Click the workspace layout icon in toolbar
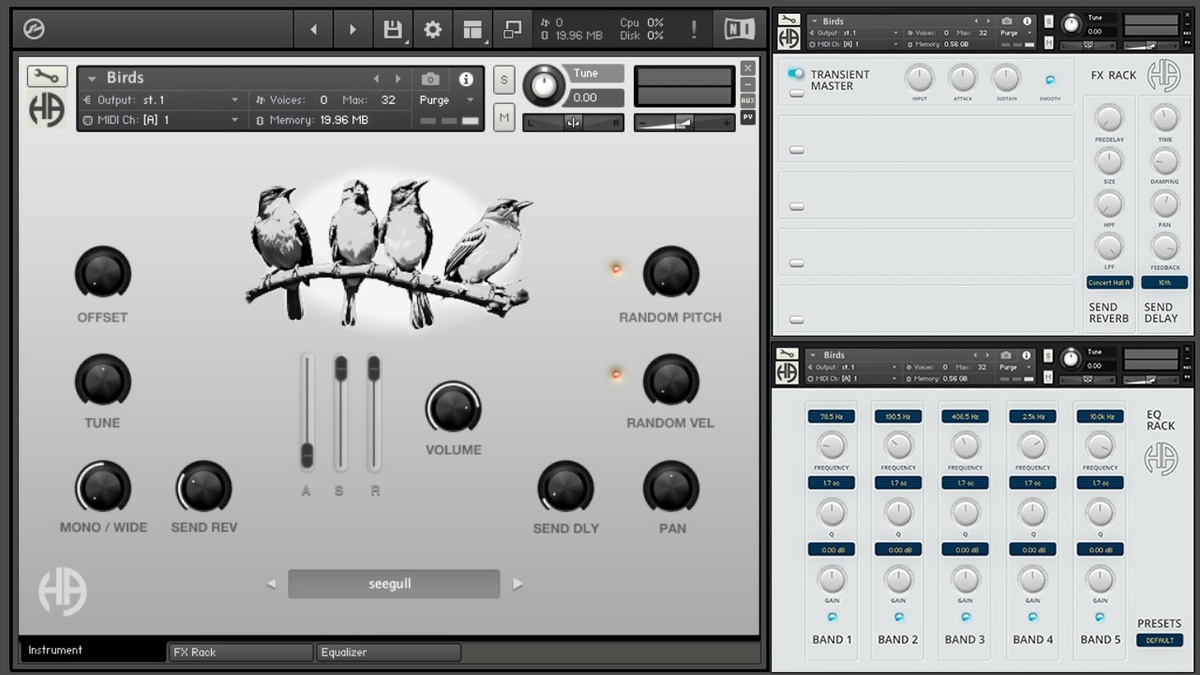 (x=472, y=30)
